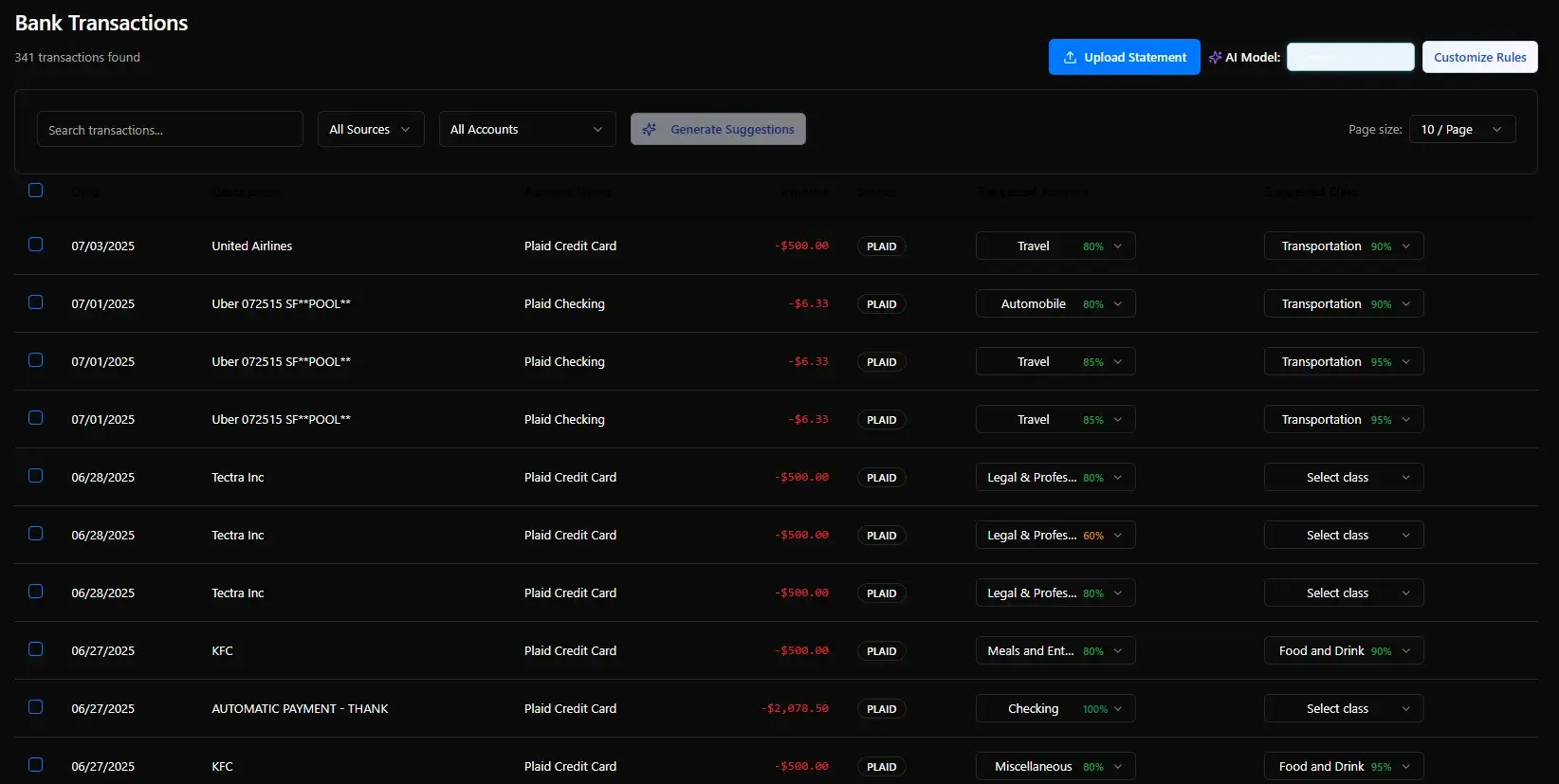The width and height of the screenshot is (1559, 784).
Task: Expand the Checking 100% account dropdown
Action: pyautogui.click(x=1055, y=708)
